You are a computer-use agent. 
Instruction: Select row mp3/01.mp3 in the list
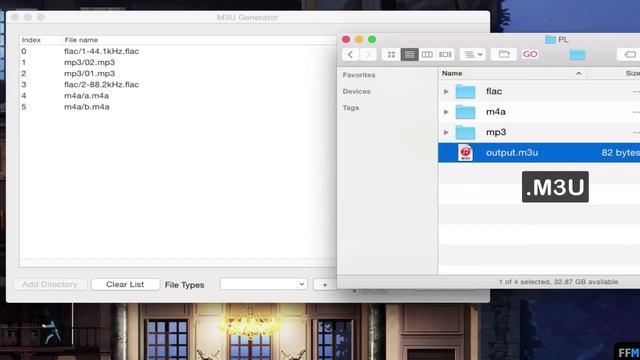click(x=178, y=73)
